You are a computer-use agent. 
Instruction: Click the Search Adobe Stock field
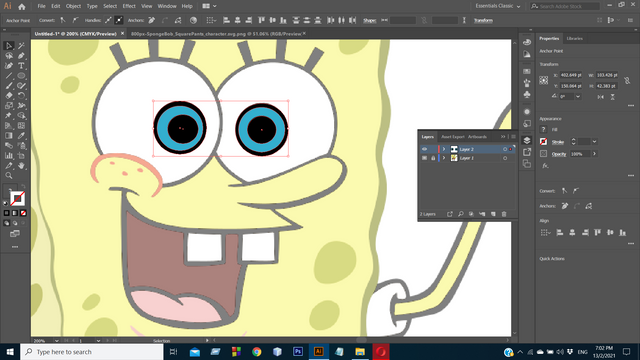[565, 6]
